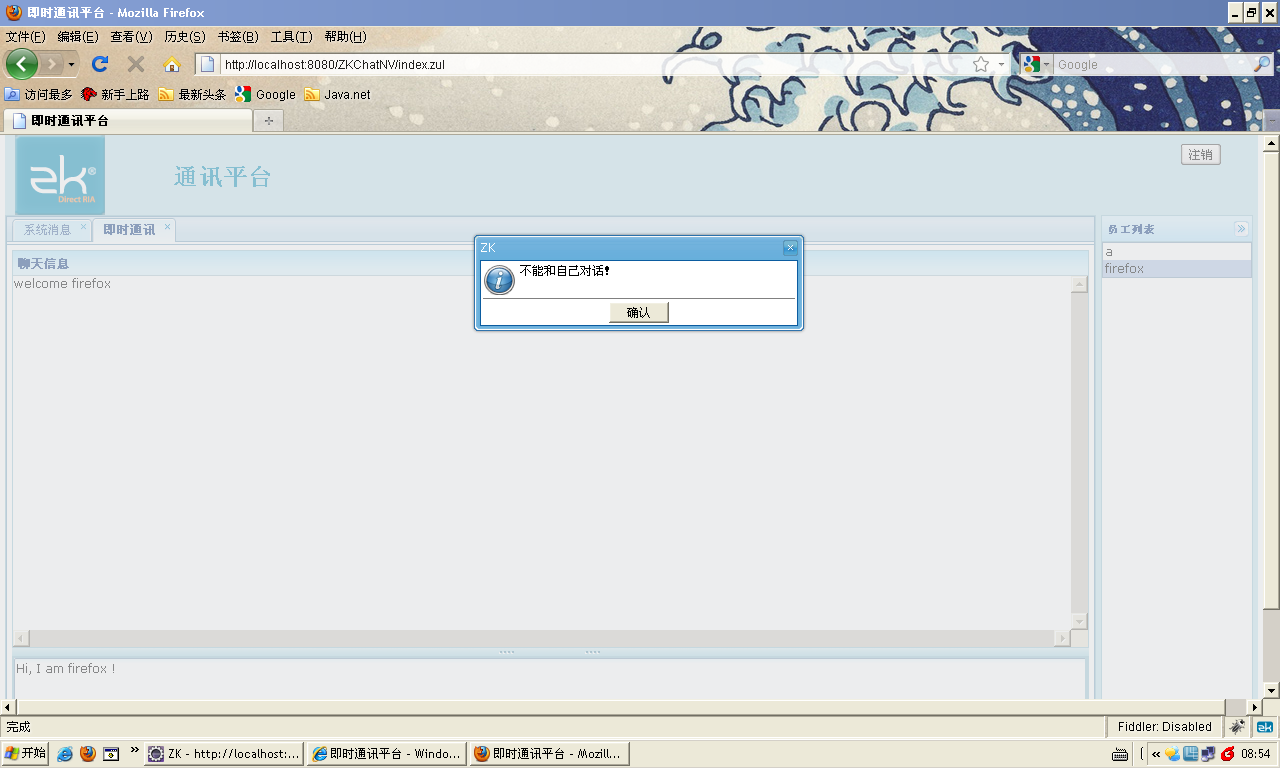Viewport: 1280px width, 768px height.
Task: Open the Java.net feed bookmark
Action: 337,95
